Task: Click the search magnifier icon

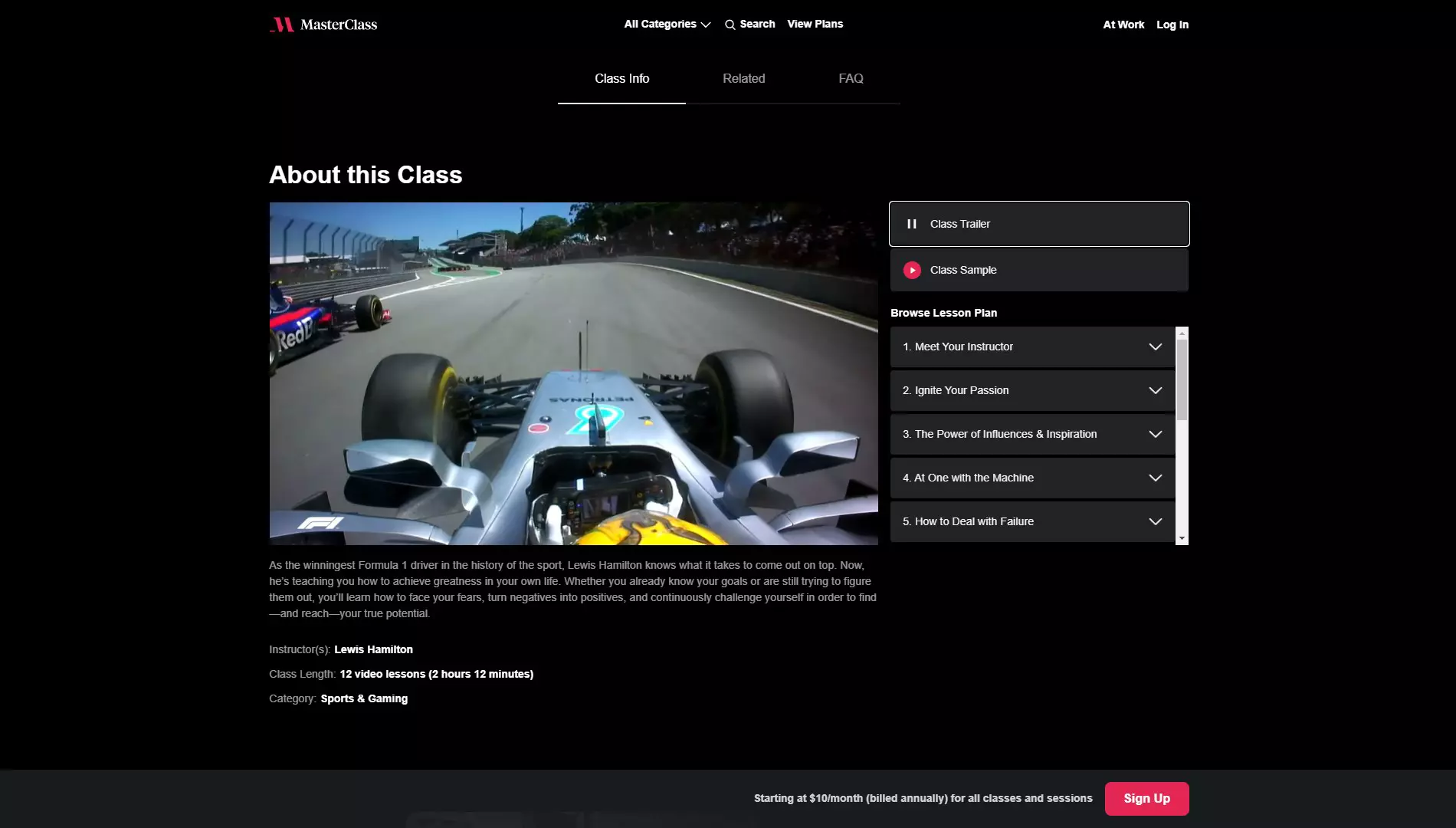Action: 730,25
